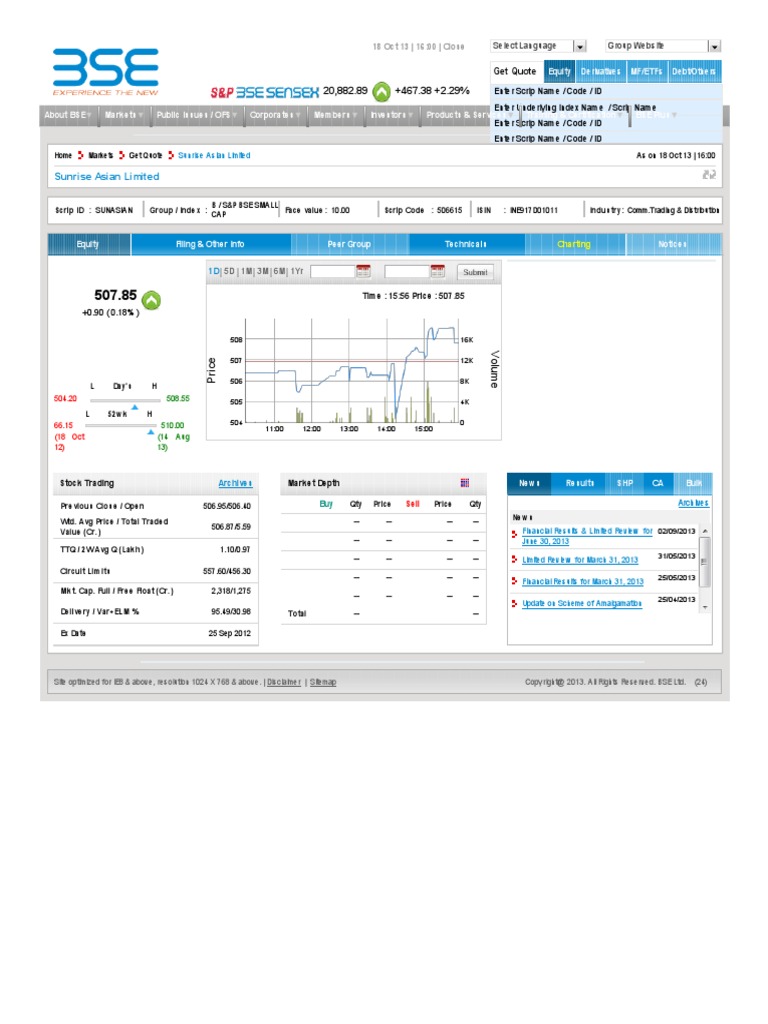Click the red bullet of Limited Review March news
Screen dimensions: 768x1024
point(515,560)
